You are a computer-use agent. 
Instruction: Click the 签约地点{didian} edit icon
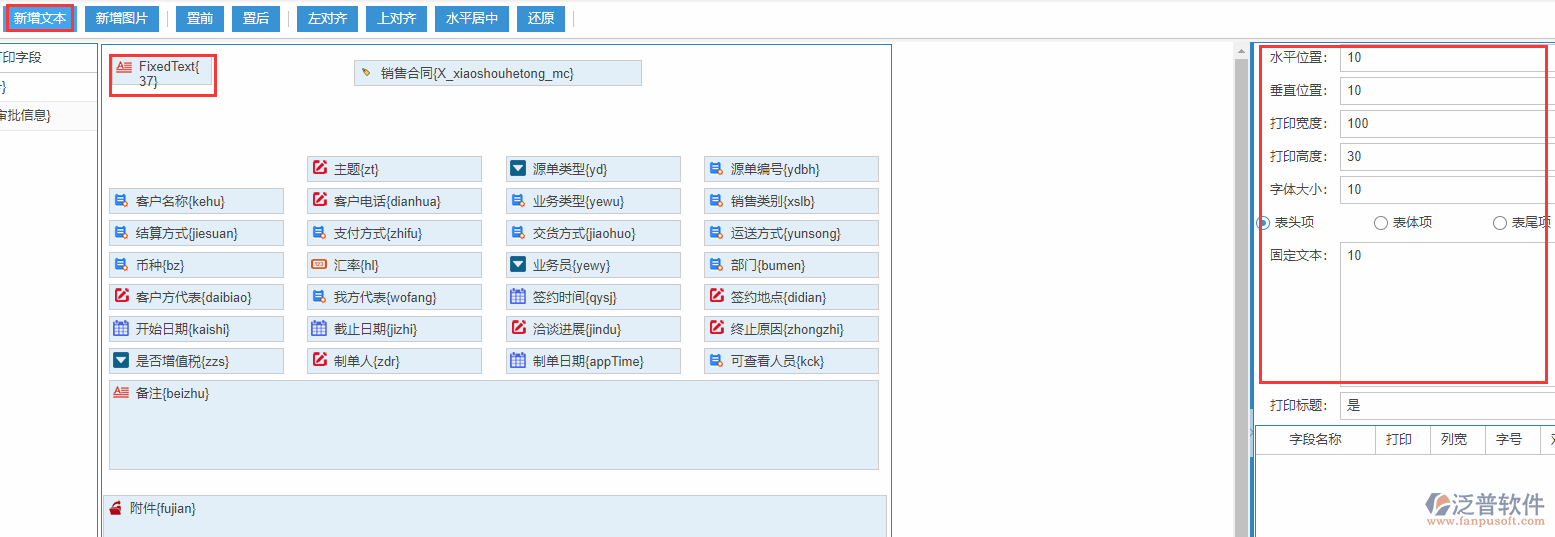(716, 297)
